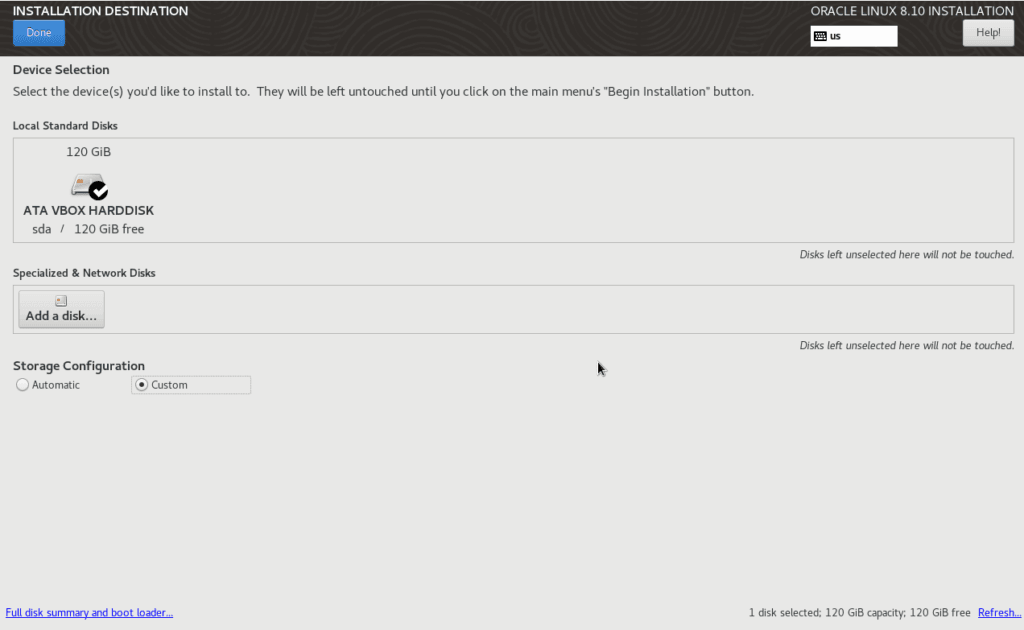Click the INSTALLATION DESTINATION title
This screenshot has width=1024, height=630.
click(x=101, y=10)
